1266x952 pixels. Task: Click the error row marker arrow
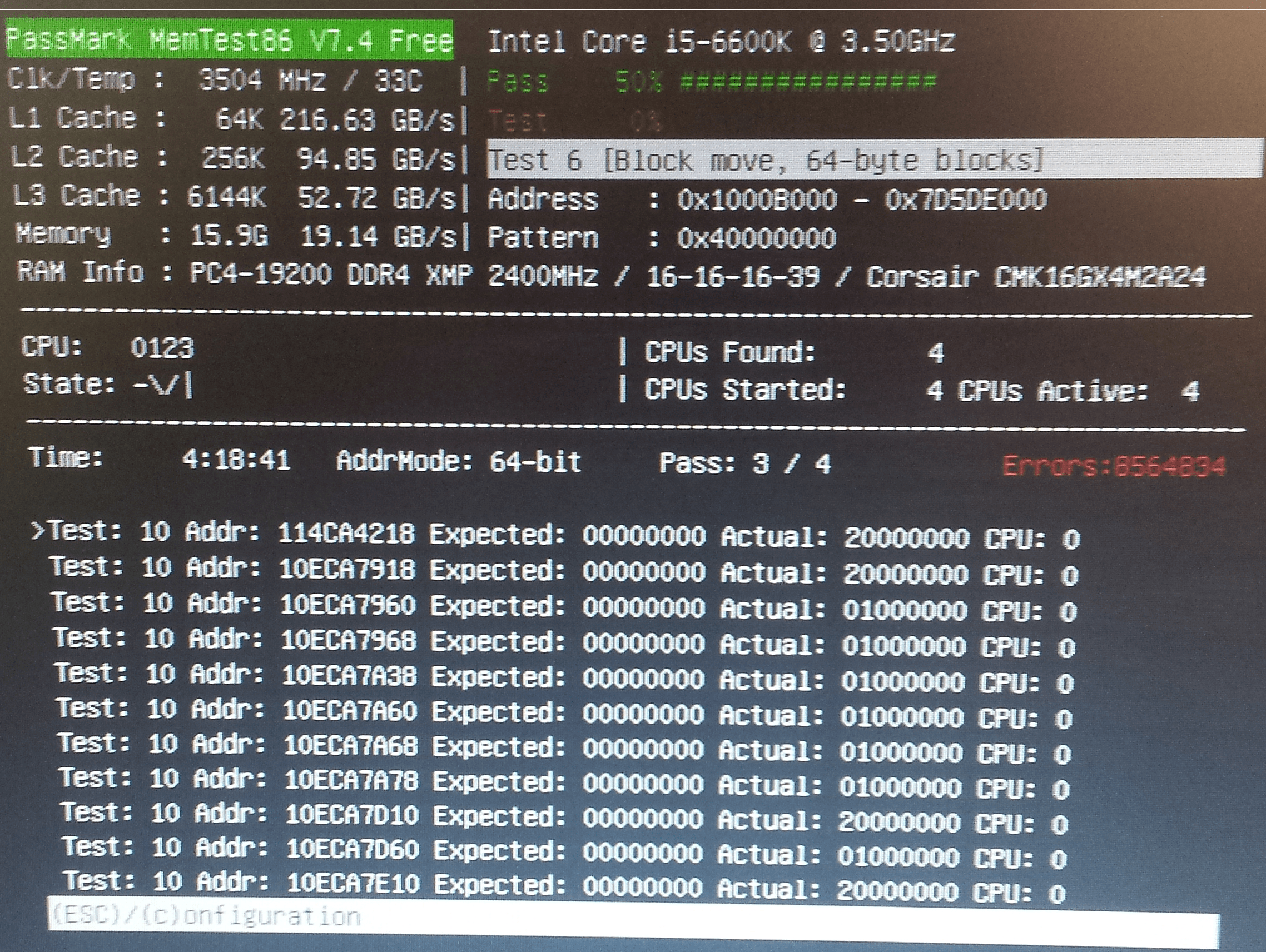[x=39, y=532]
